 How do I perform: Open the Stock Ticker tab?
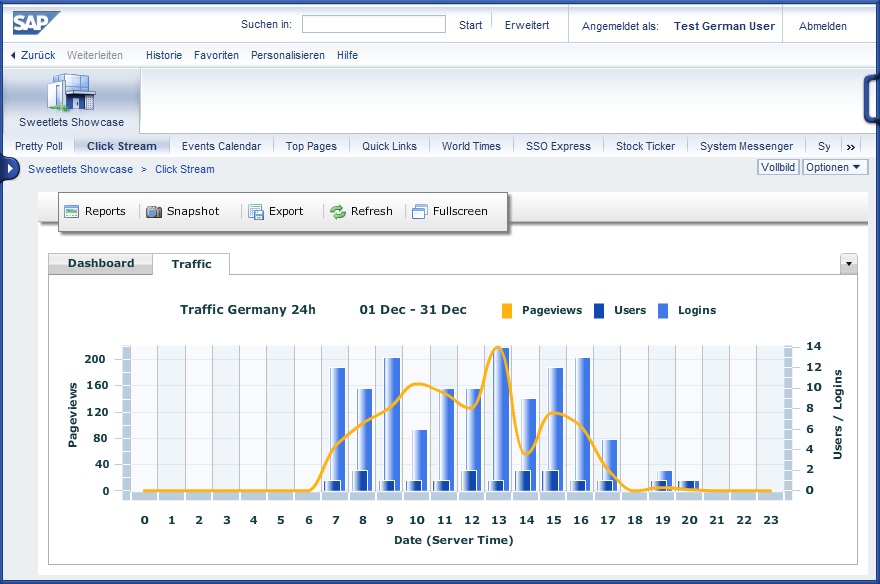[645, 146]
